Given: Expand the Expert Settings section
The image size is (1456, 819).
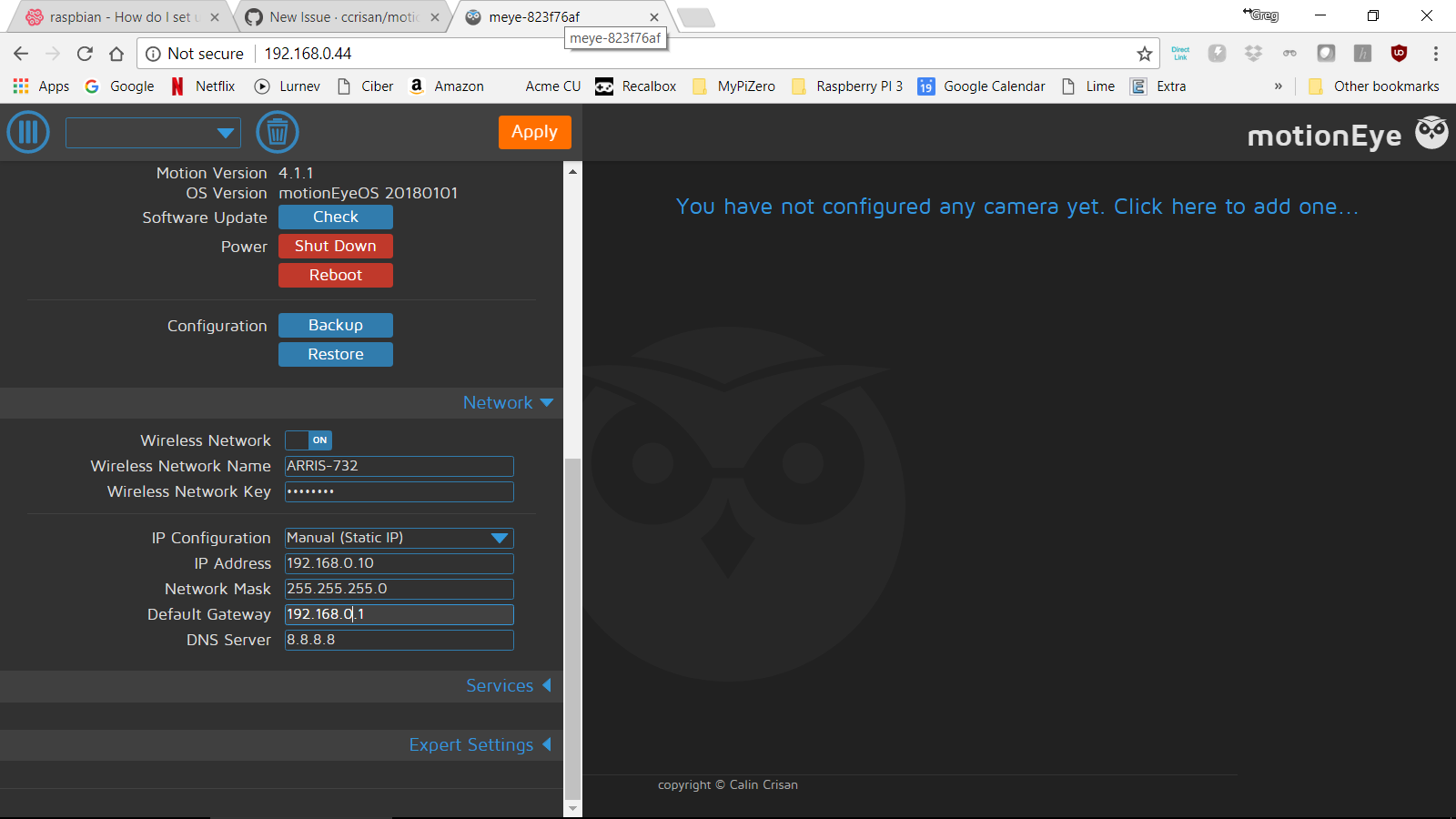Looking at the screenshot, I should tap(480, 744).
